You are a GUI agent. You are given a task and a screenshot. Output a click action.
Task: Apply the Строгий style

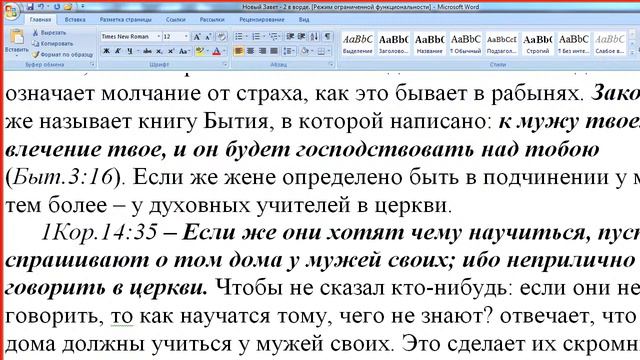click(538, 44)
